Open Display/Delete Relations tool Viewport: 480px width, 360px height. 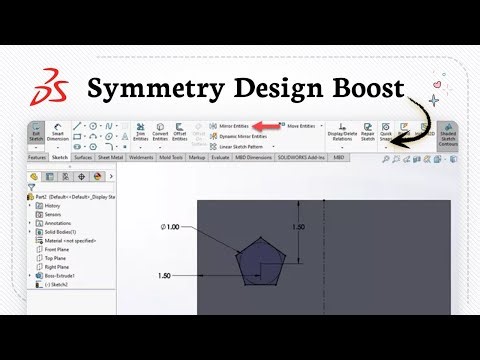click(x=342, y=132)
